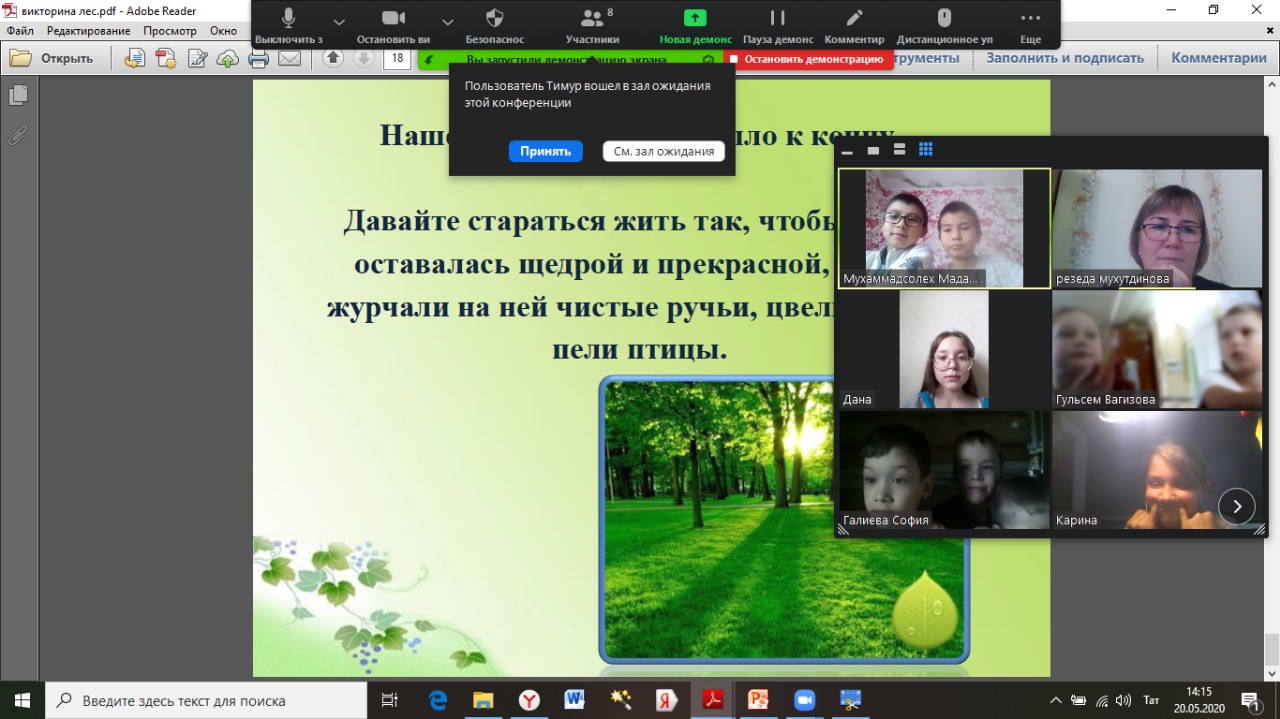1280x719 pixels.
Task: Click the page number field showing 18
Action: coord(397,58)
